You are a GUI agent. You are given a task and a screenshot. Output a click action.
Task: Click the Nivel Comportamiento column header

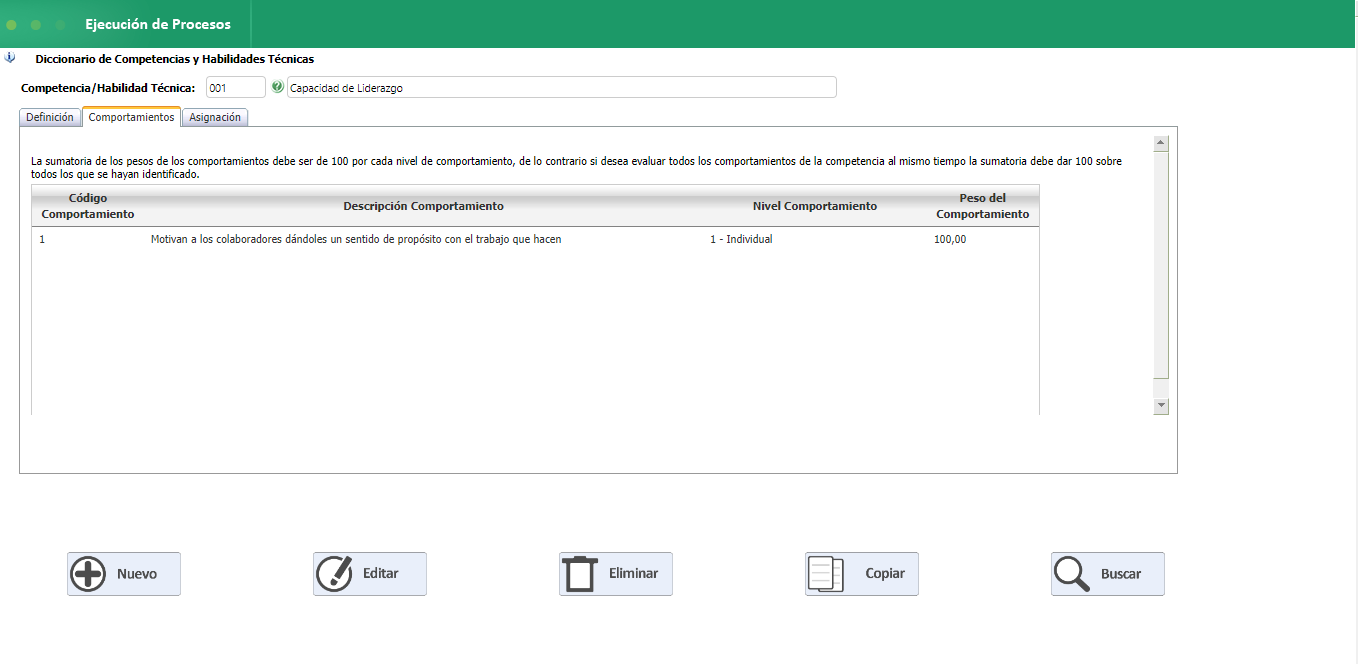[x=814, y=206]
